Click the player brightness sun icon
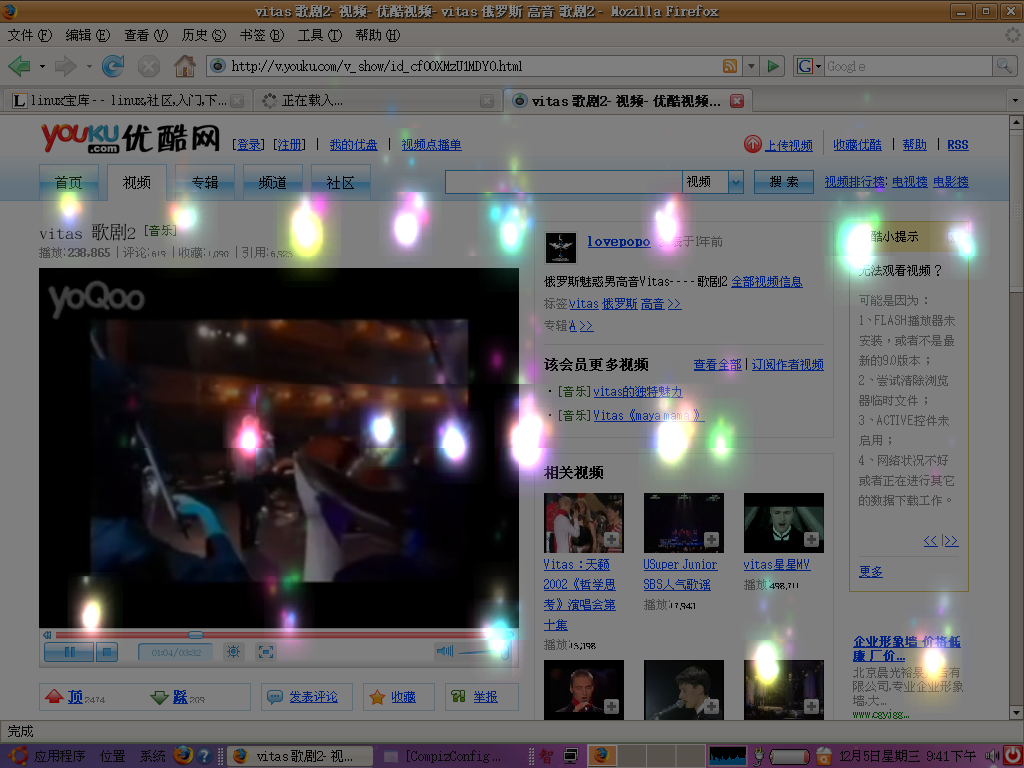The image size is (1024, 768). tap(233, 652)
